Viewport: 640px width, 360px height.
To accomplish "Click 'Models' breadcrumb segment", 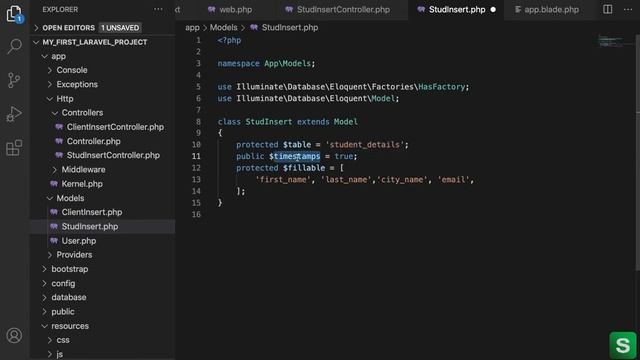I will pos(223,28).
